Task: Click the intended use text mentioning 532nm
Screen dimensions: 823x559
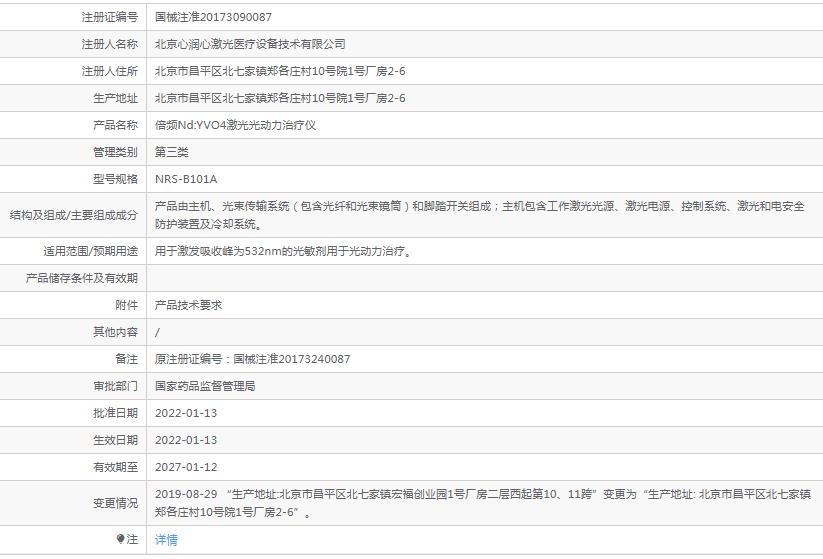Action: pos(283,251)
